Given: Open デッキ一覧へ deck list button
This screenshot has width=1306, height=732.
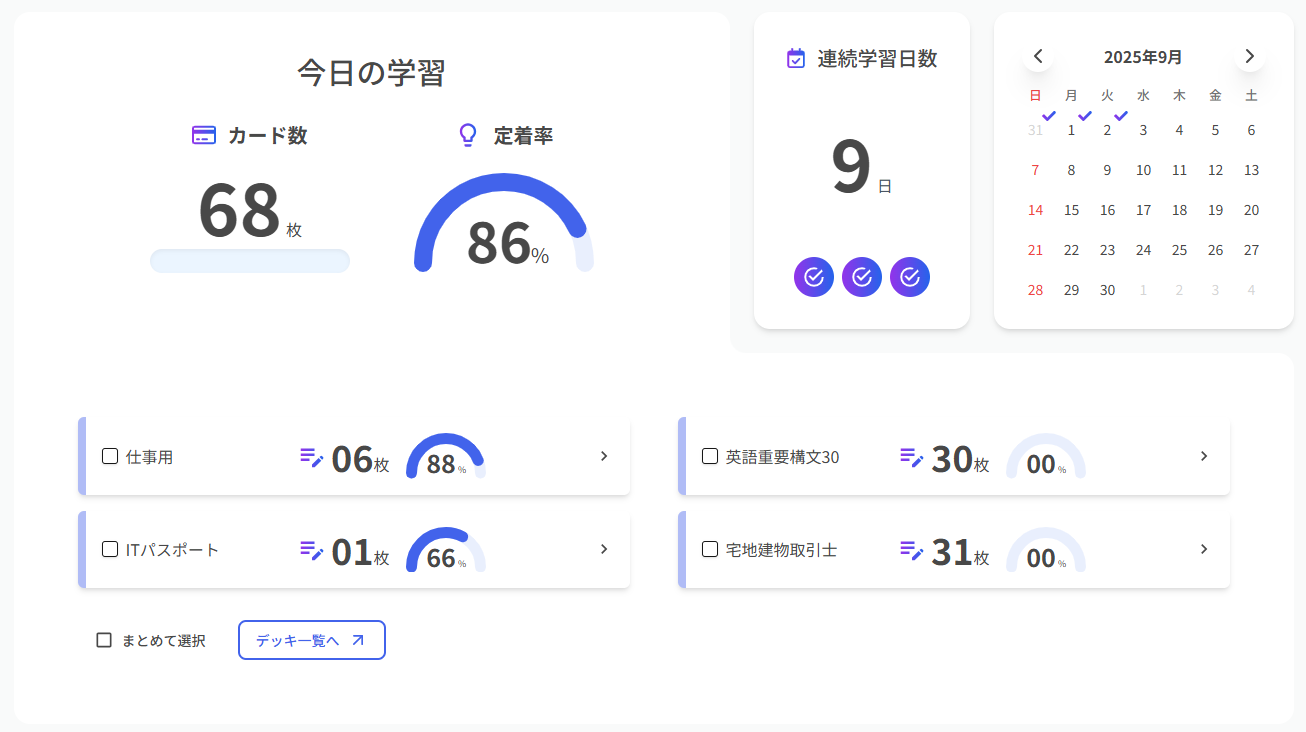Looking at the screenshot, I should tap(311, 640).
